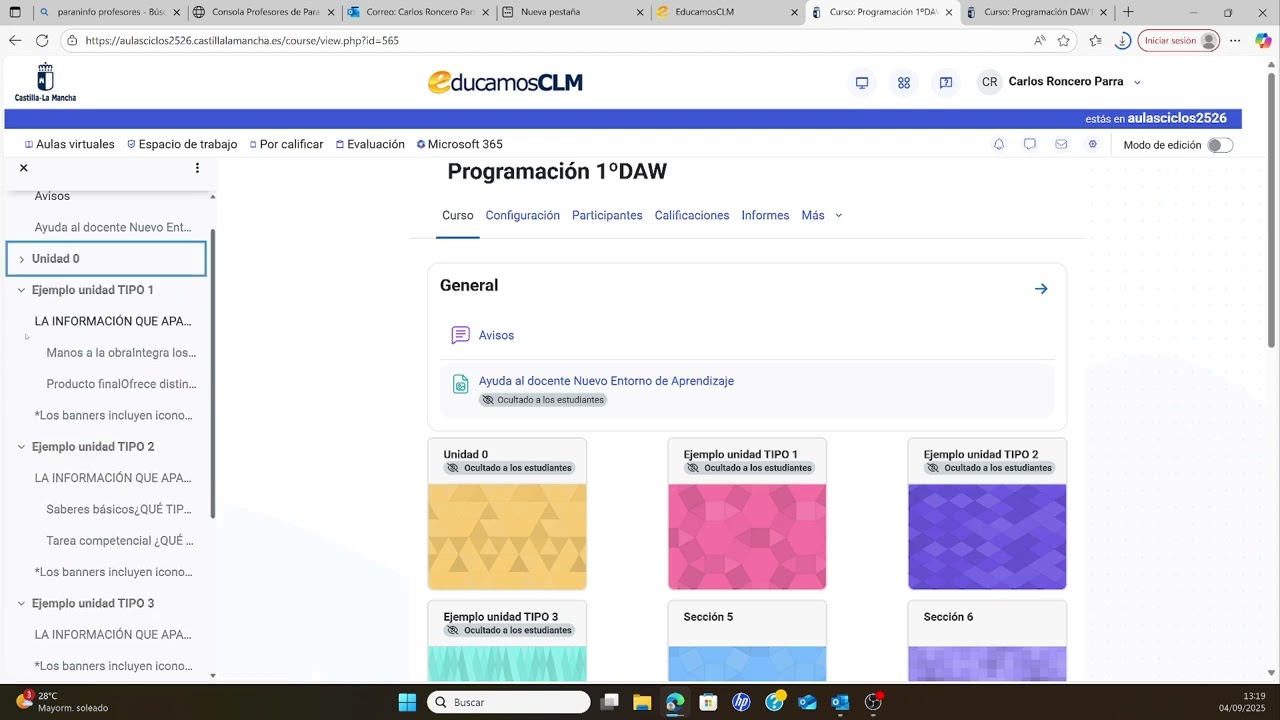Open the HP app in taskbar
This screenshot has width=1280, height=720.
741,702
